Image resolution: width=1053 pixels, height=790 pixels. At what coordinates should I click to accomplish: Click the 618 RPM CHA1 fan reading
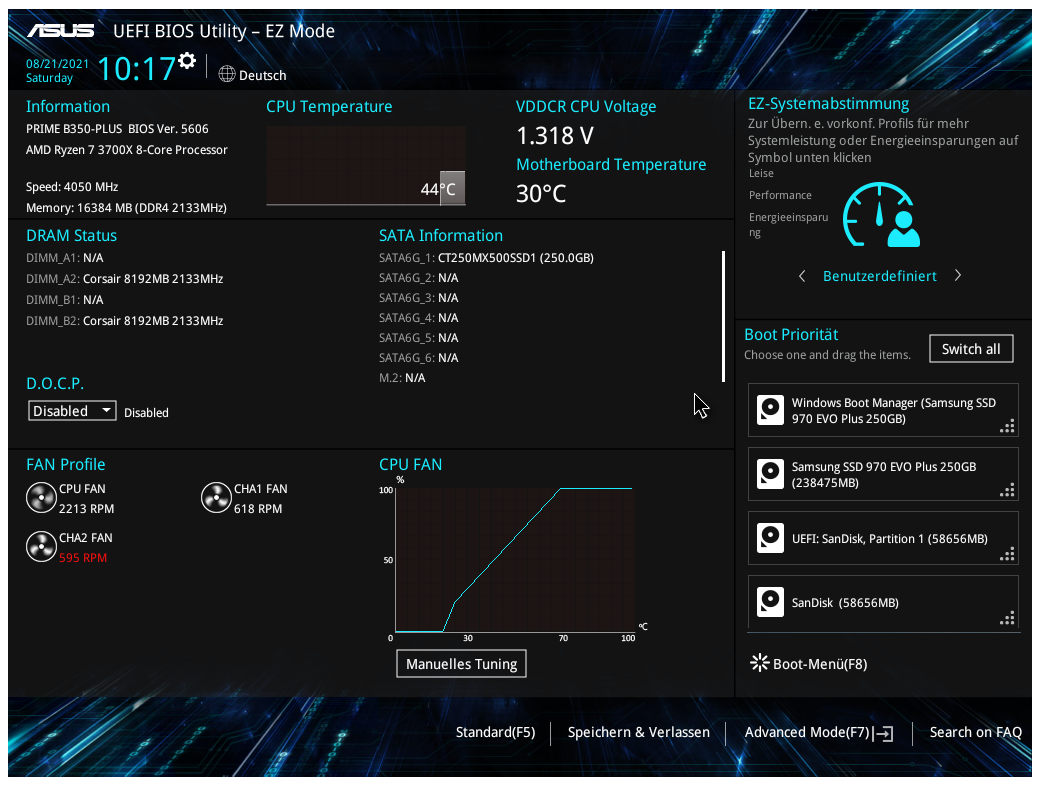258,509
